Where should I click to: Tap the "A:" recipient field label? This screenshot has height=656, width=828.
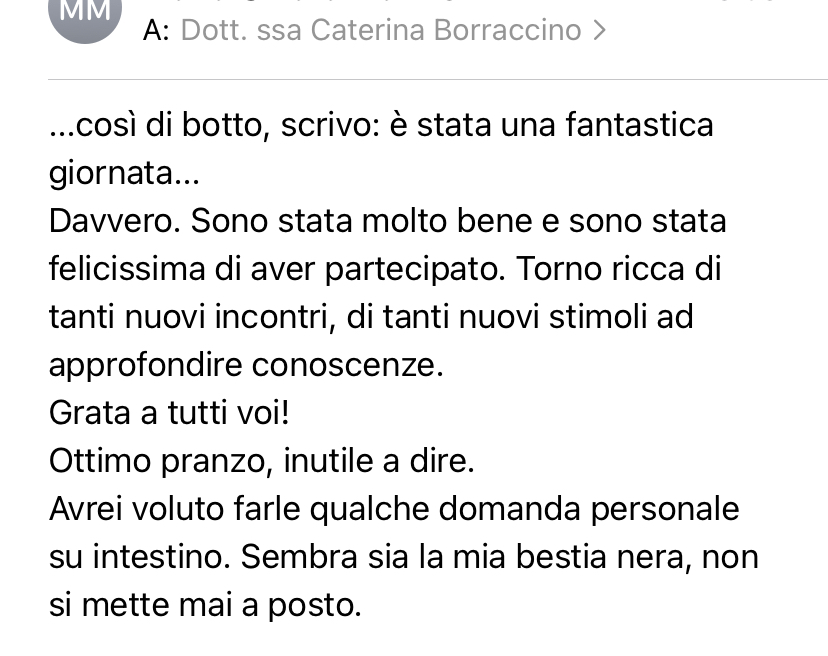pos(156,30)
